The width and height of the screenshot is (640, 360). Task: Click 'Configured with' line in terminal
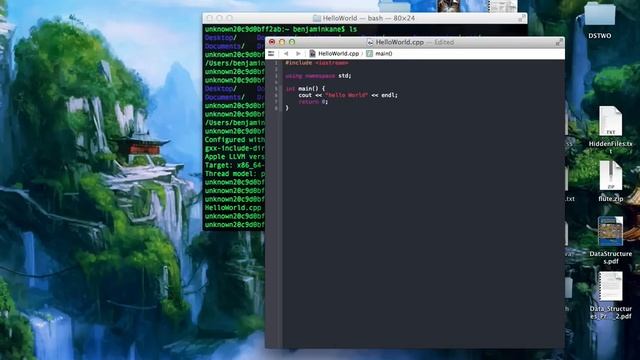pyautogui.click(x=235, y=140)
